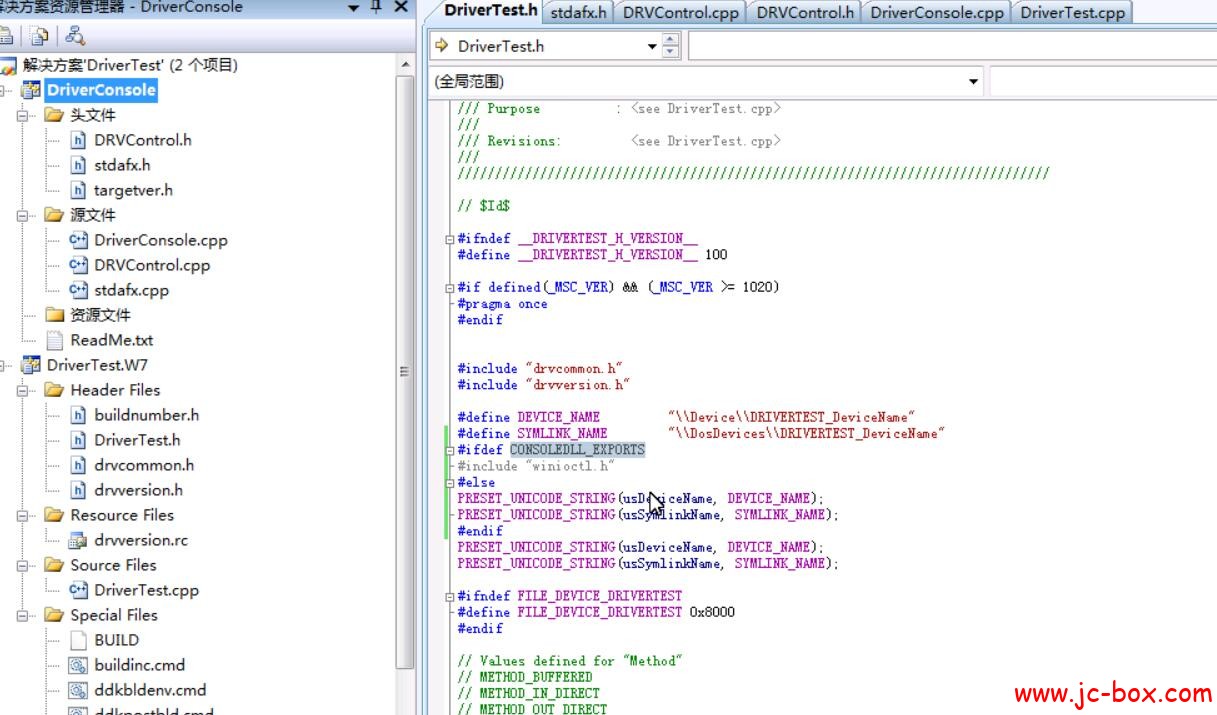This screenshot has width=1217, height=715.
Task: Click the 源文件 folder icon
Action: 54,215
